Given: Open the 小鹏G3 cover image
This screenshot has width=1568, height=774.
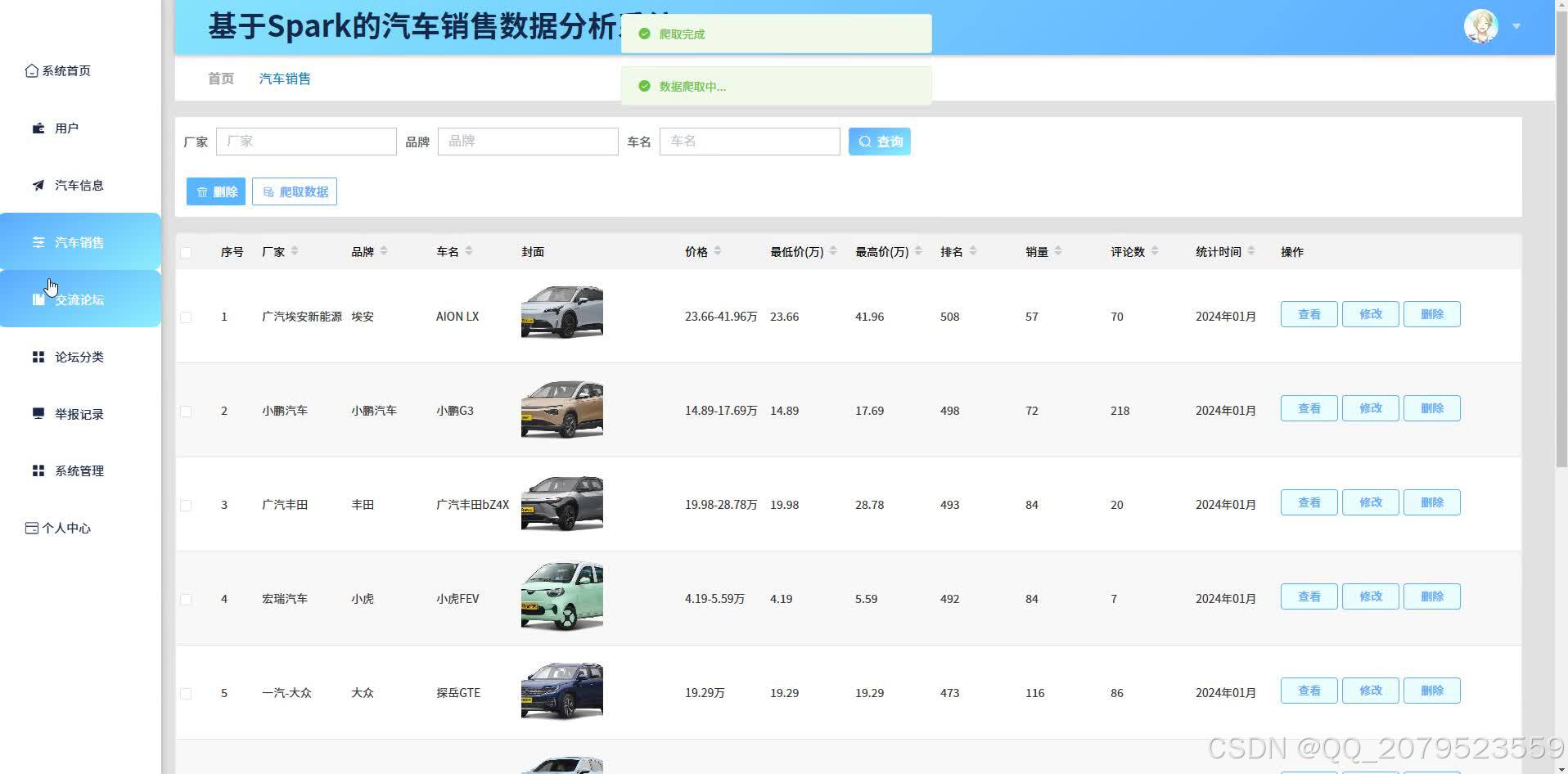Looking at the screenshot, I should (x=562, y=407).
